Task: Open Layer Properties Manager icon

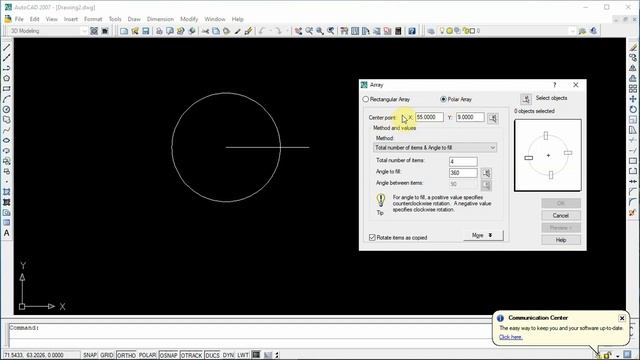Action: (431, 31)
